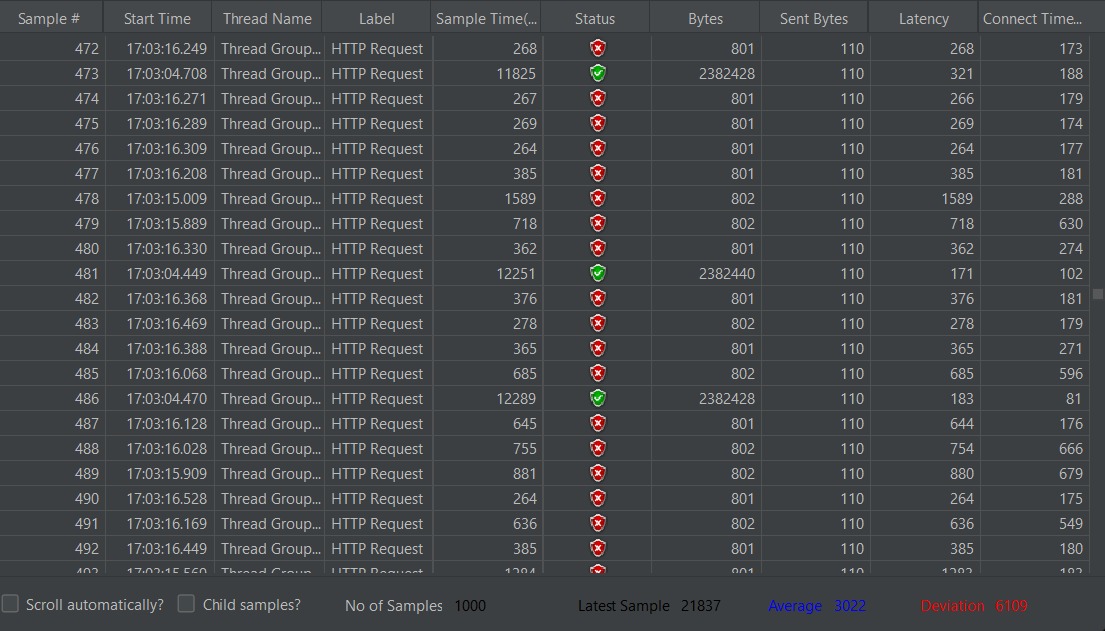Click the green success status icon for sample 473
This screenshot has height=631, width=1105.
pyautogui.click(x=597, y=74)
